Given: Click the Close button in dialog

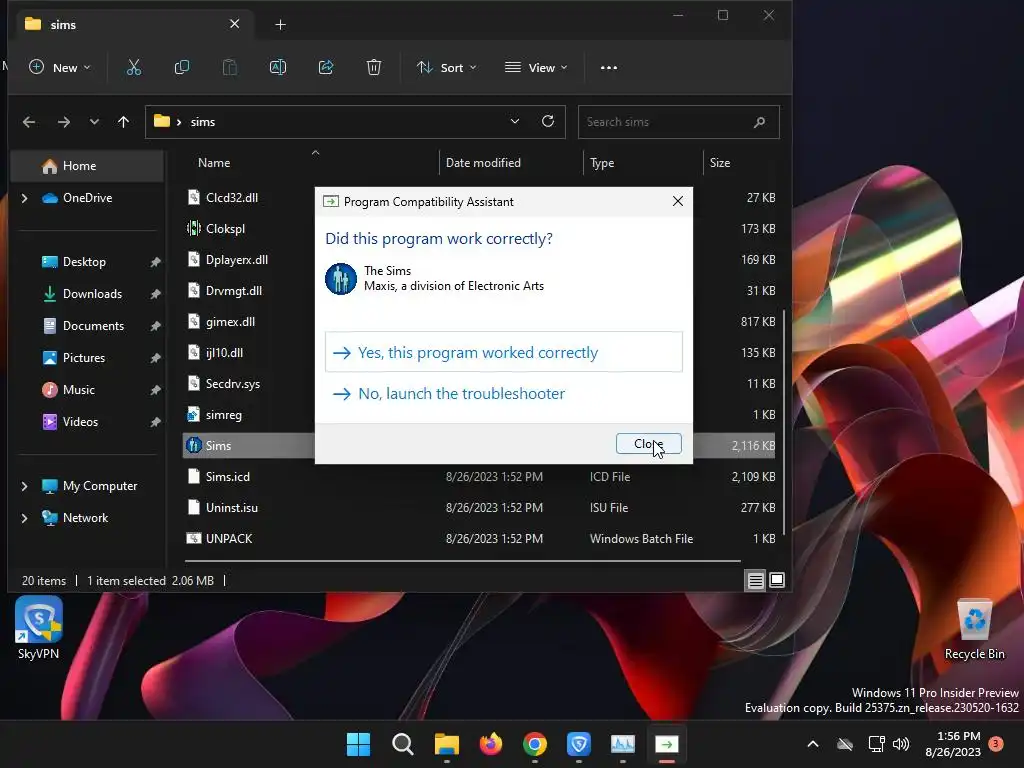Looking at the screenshot, I should click(x=648, y=443).
